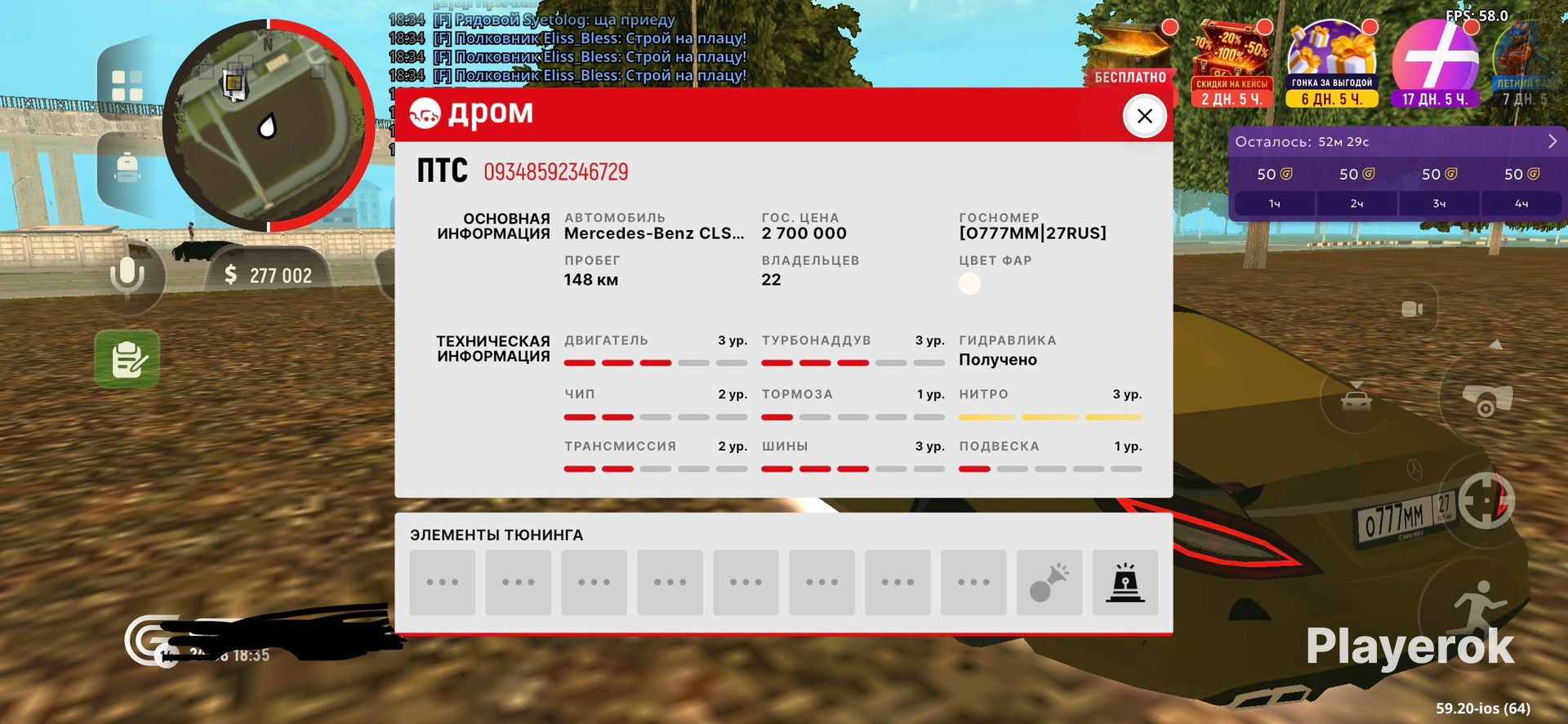Click the turbo boost level bar
Image resolution: width=1568 pixels, height=724 pixels.
pyautogui.click(x=853, y=363)
